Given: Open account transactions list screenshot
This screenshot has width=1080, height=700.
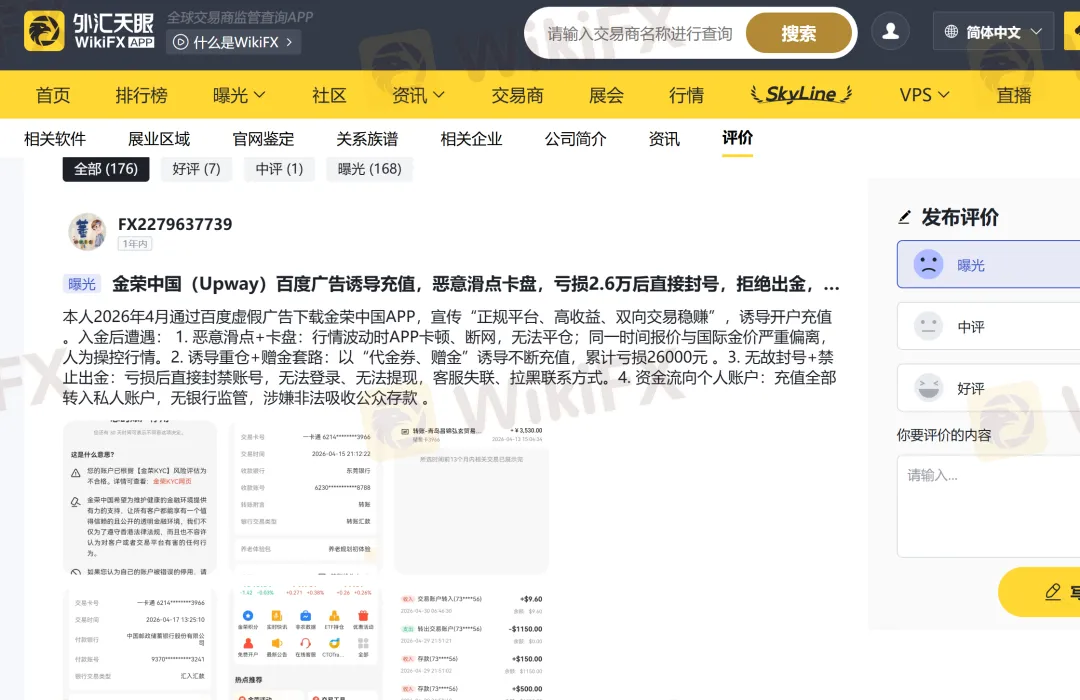Looking at the screenshot, I should [471, 644].
